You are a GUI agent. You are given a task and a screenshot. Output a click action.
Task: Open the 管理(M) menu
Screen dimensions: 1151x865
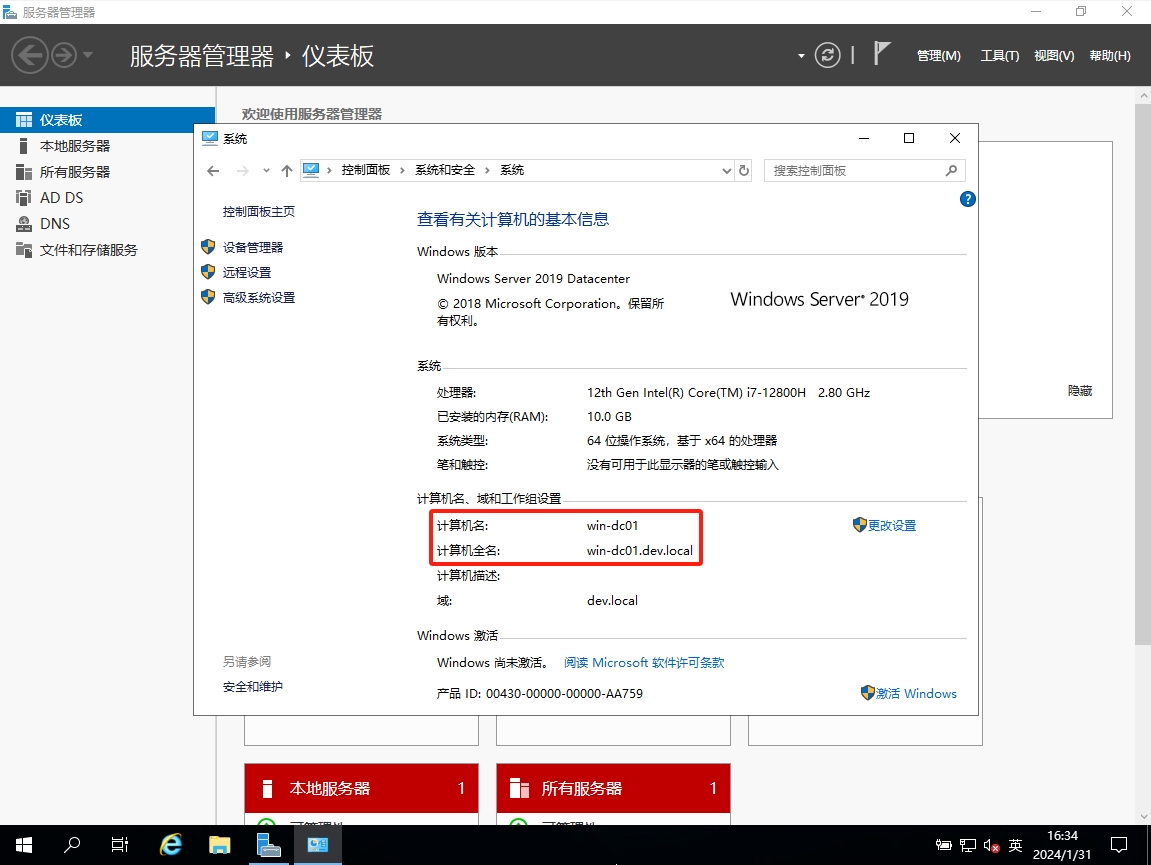[x=938, y=56]
